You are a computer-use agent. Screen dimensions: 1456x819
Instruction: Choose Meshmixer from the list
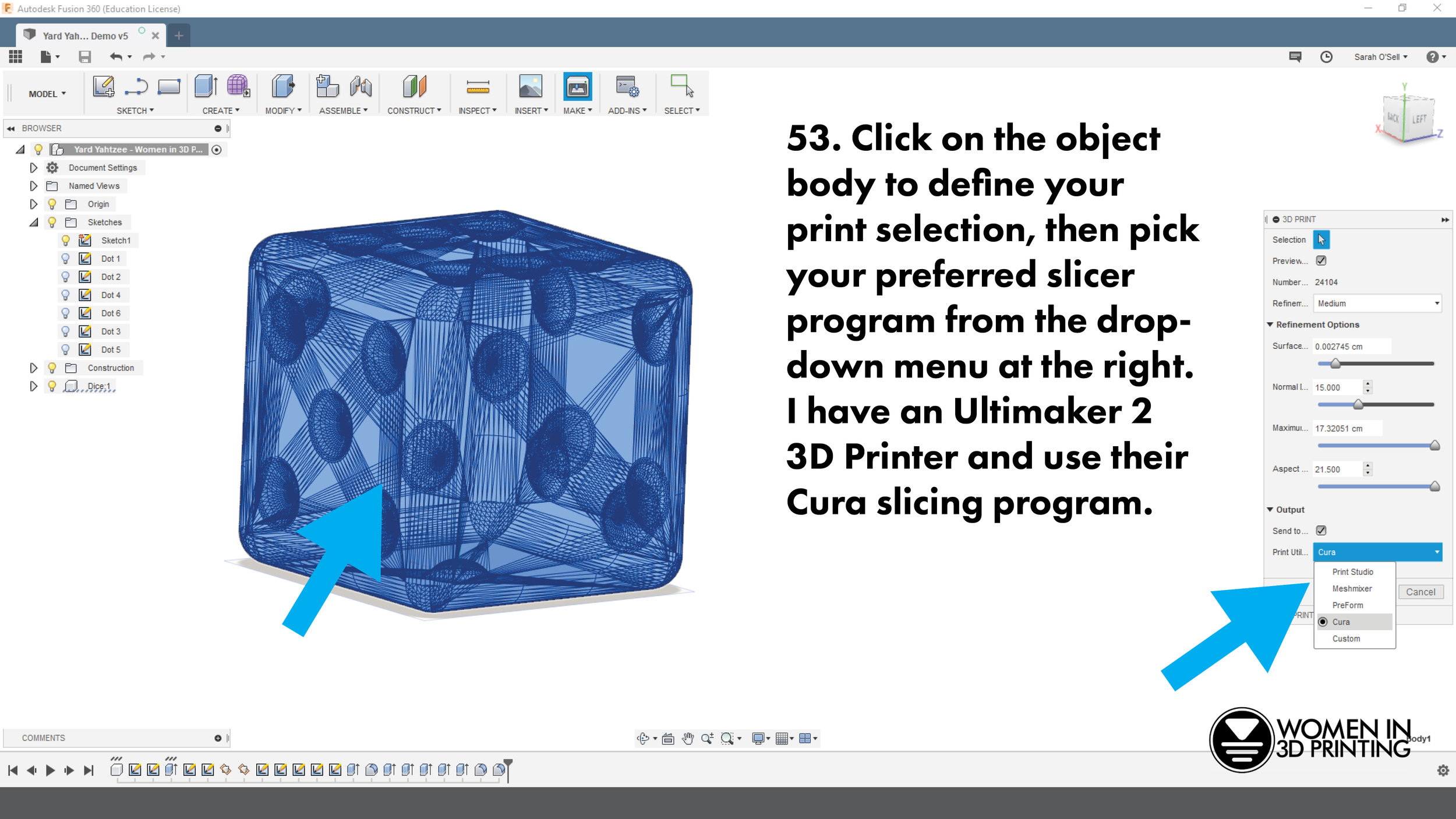click(x=1352, y=588)
